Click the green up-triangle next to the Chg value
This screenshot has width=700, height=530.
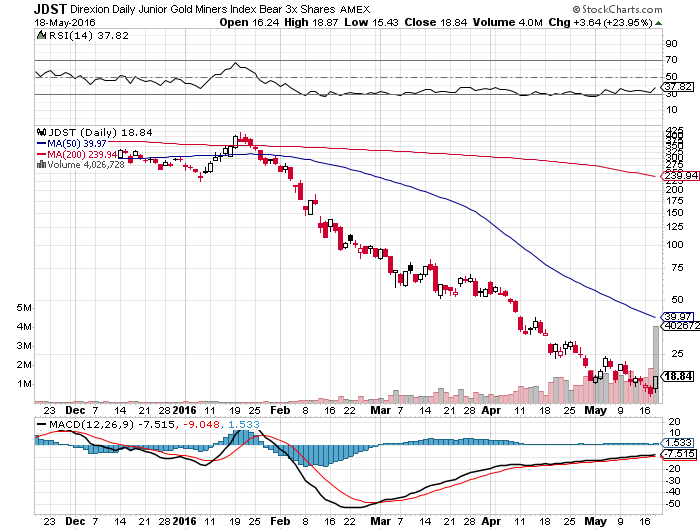658,23
